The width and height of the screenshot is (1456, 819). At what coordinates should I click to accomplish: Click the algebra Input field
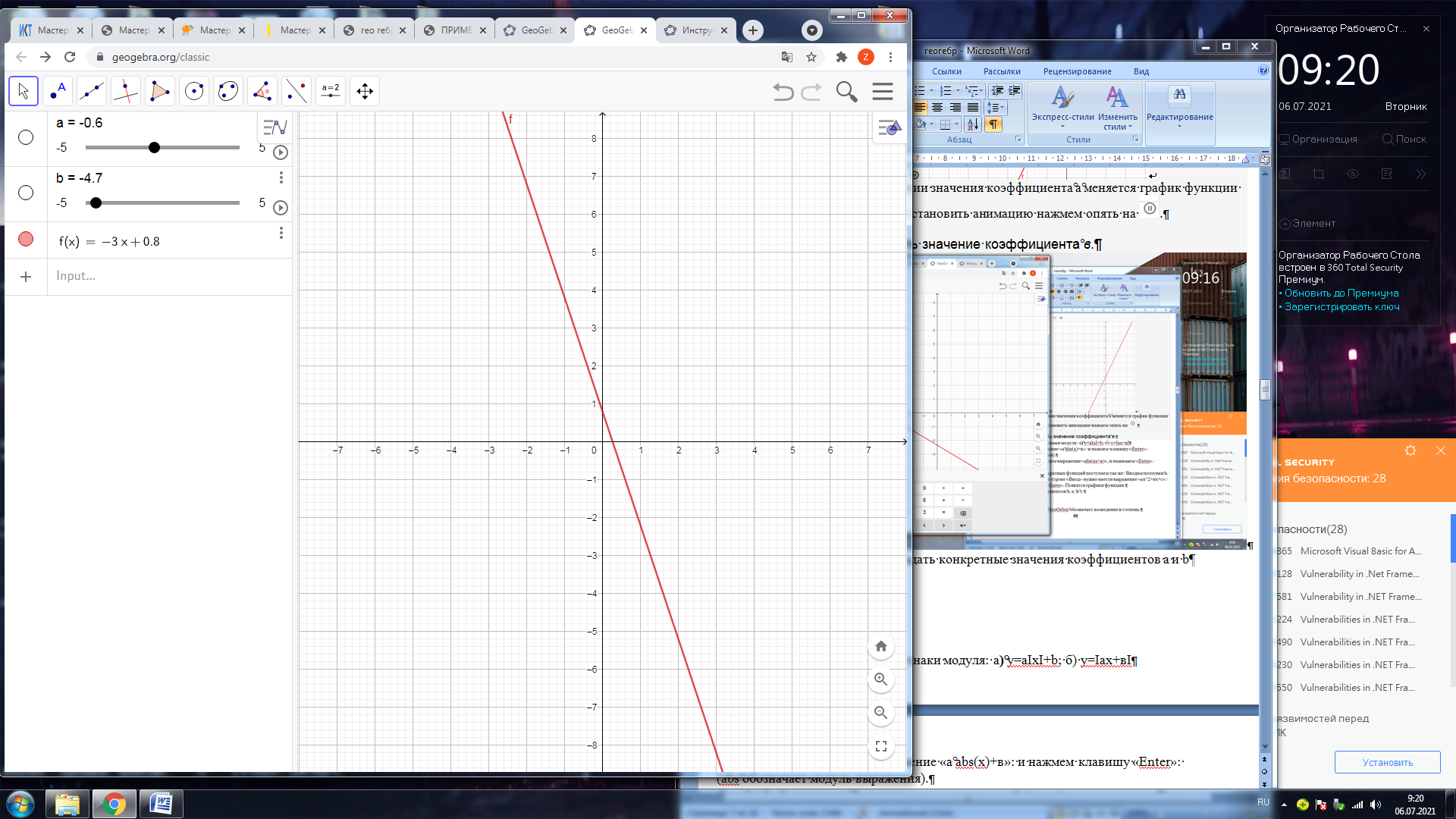(x=170, y=276)
